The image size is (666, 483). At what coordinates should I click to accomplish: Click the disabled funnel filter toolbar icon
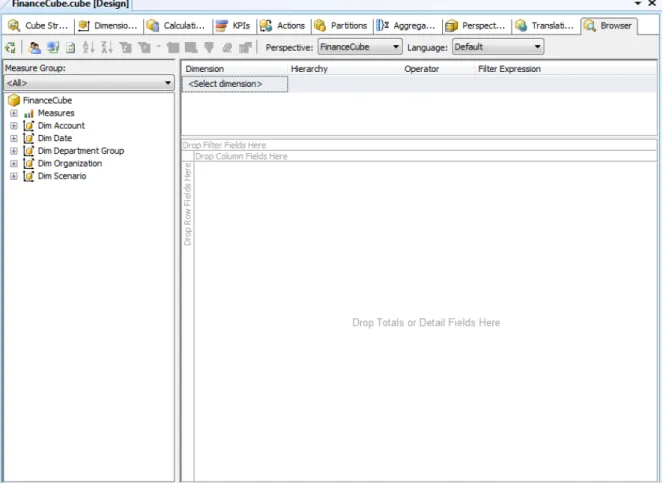209,47
